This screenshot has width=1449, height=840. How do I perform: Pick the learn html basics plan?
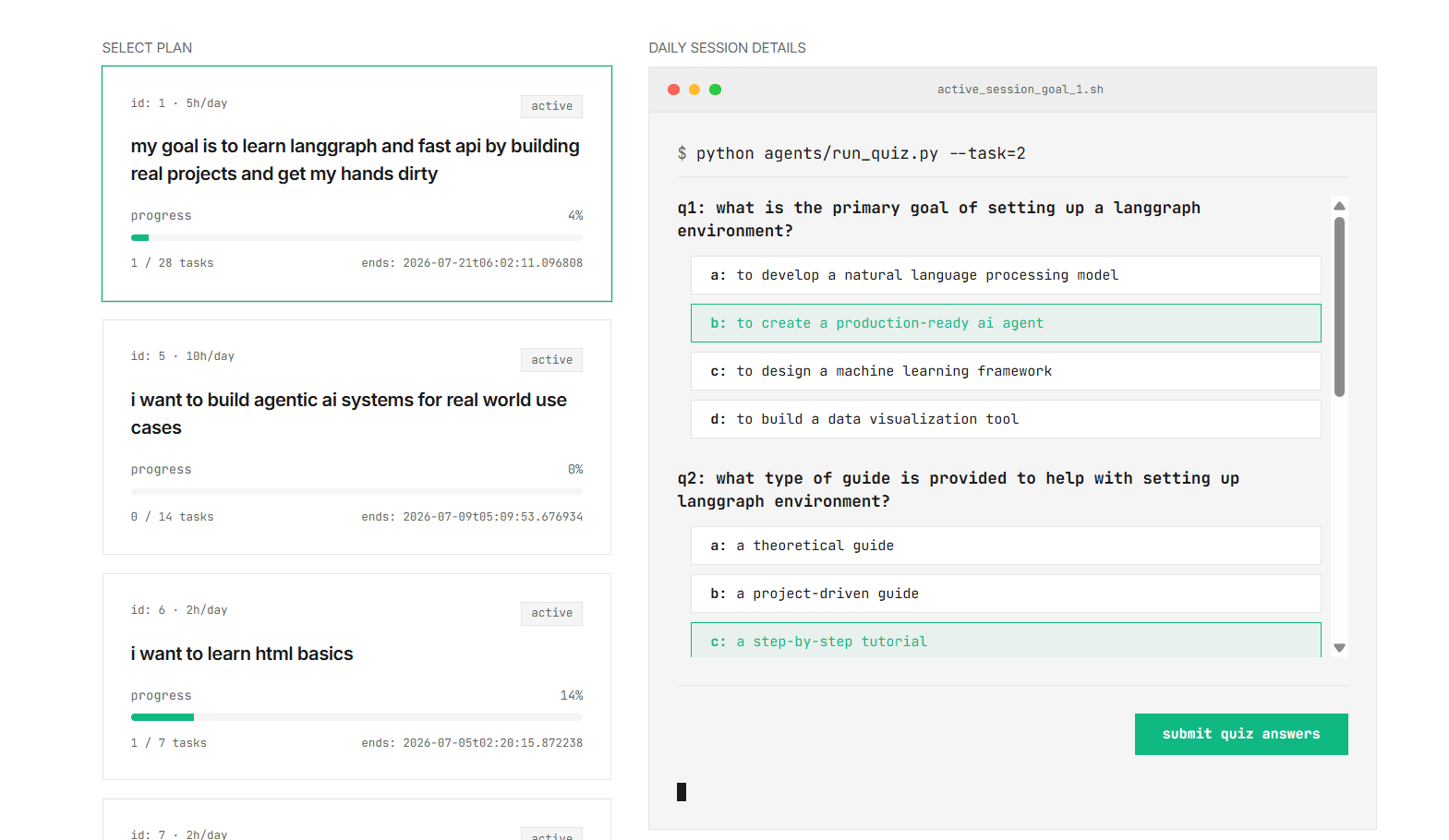coord(356,677)
